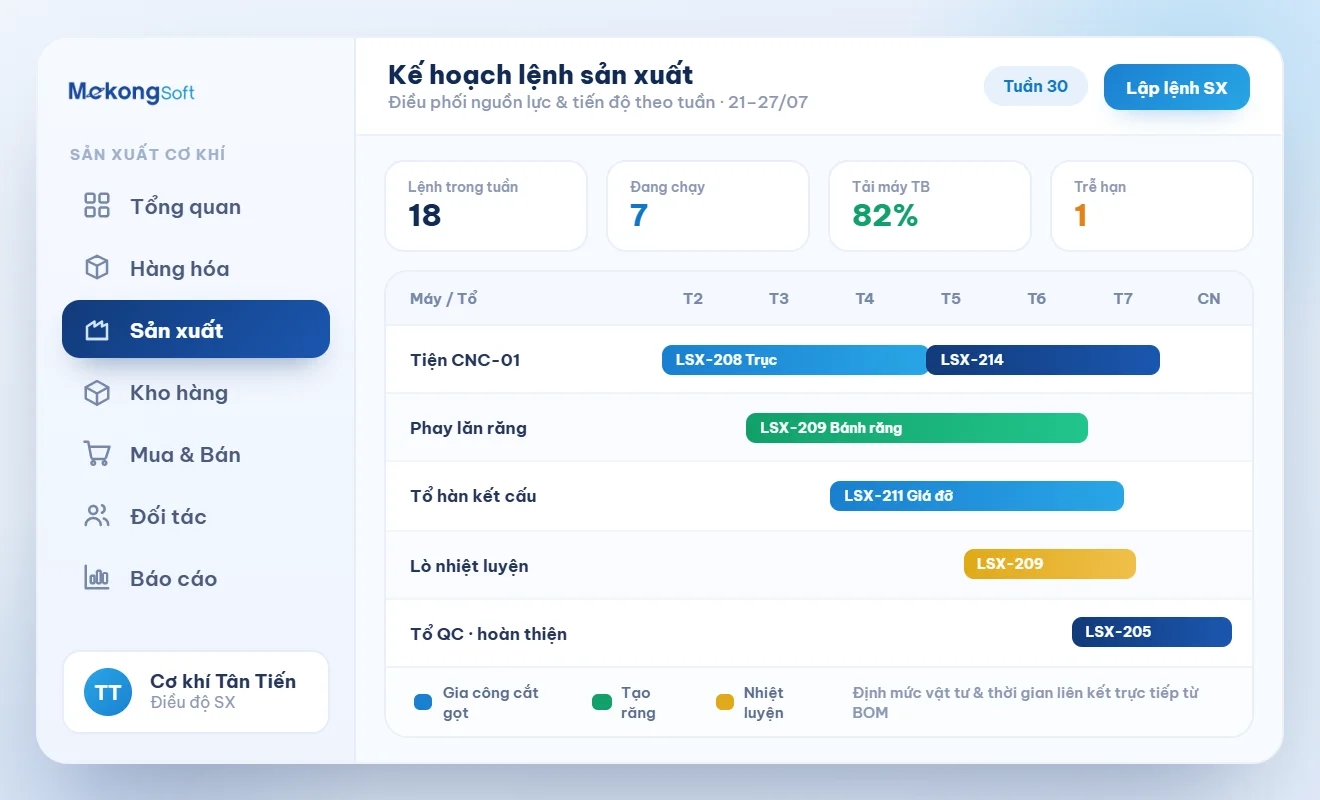The width and height of the screenshot is (1320, 800).
Task: Select the LSX-211 Giá đỡ bar
Action: 977,496
